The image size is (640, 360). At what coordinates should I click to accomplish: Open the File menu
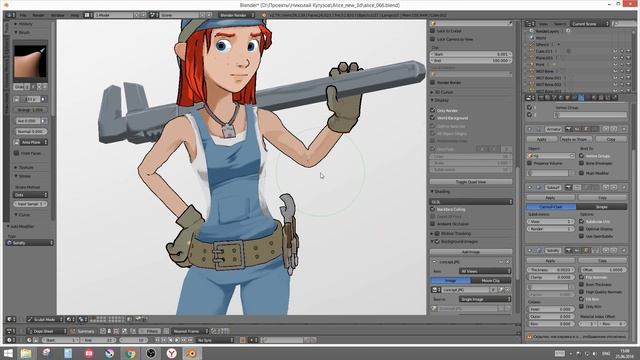click(x=23, y=15)
